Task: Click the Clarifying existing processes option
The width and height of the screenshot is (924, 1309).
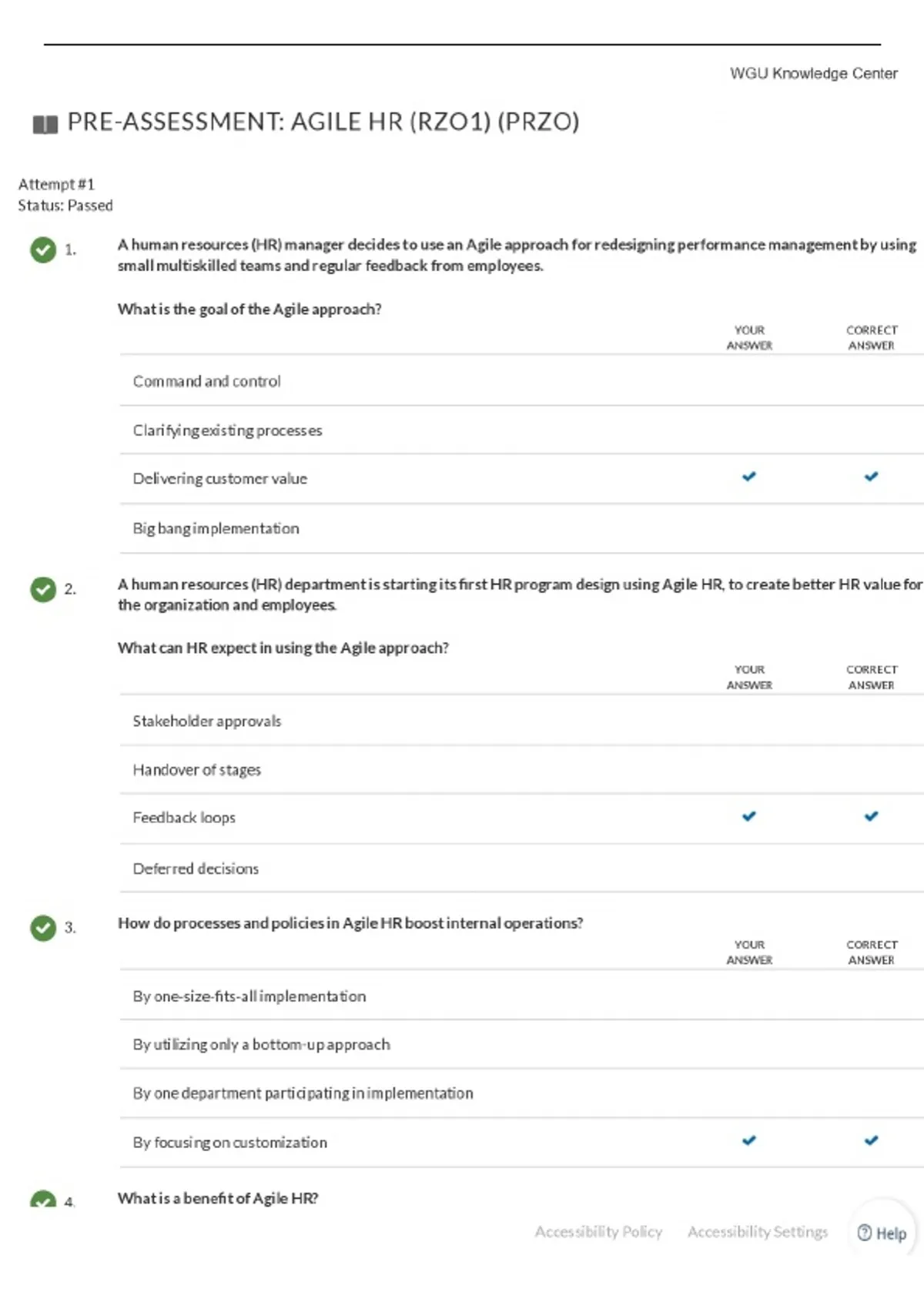Action: 521,430
